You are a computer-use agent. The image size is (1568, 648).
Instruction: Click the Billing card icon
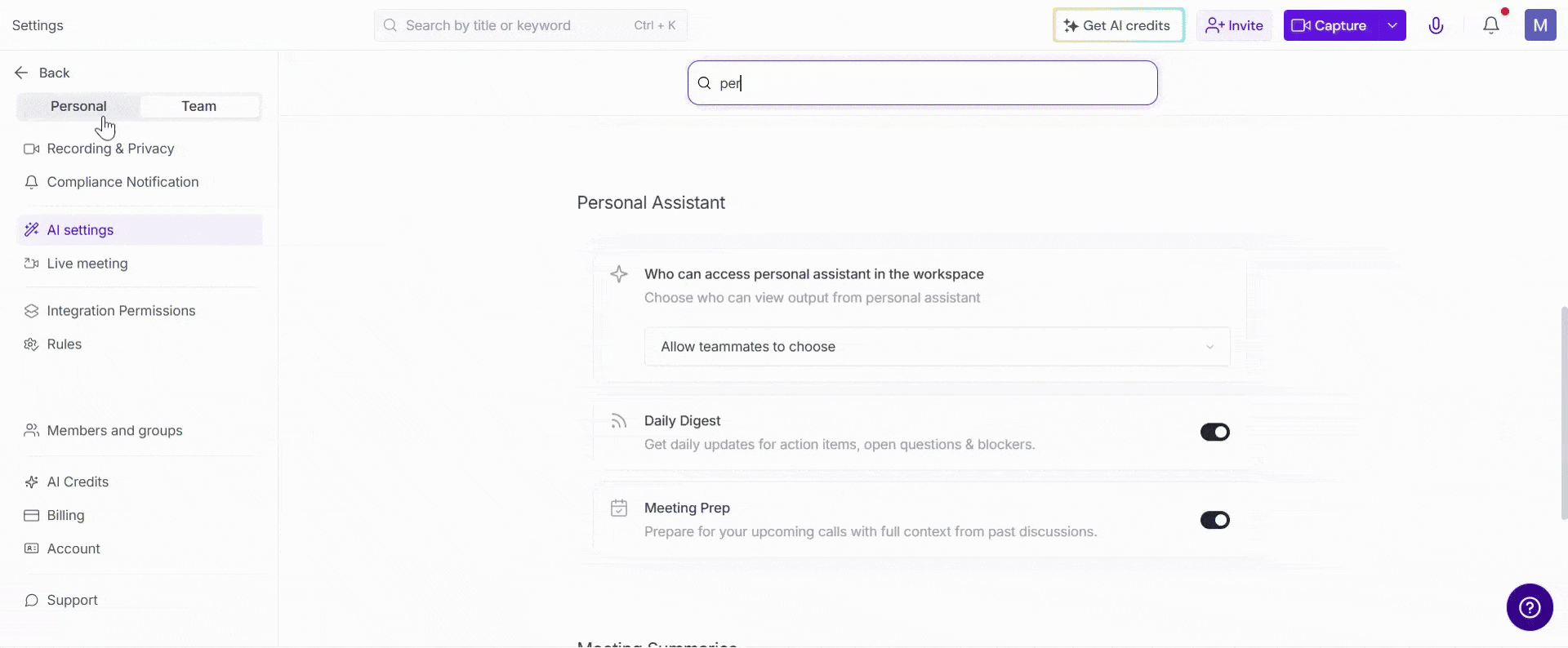click(x=31, y=515)
